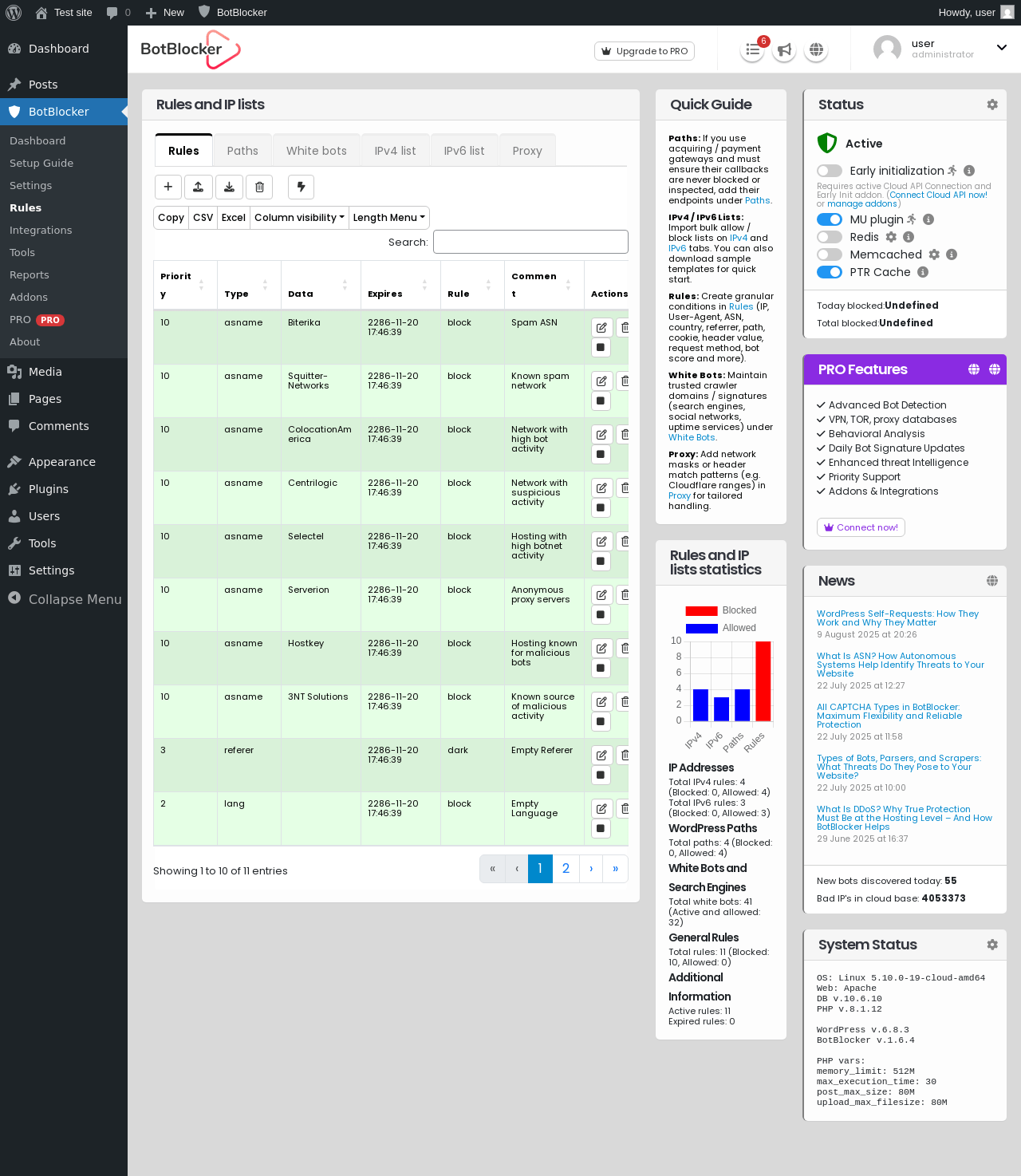
Task: Click the Copy export button
Action: point(171,218)
